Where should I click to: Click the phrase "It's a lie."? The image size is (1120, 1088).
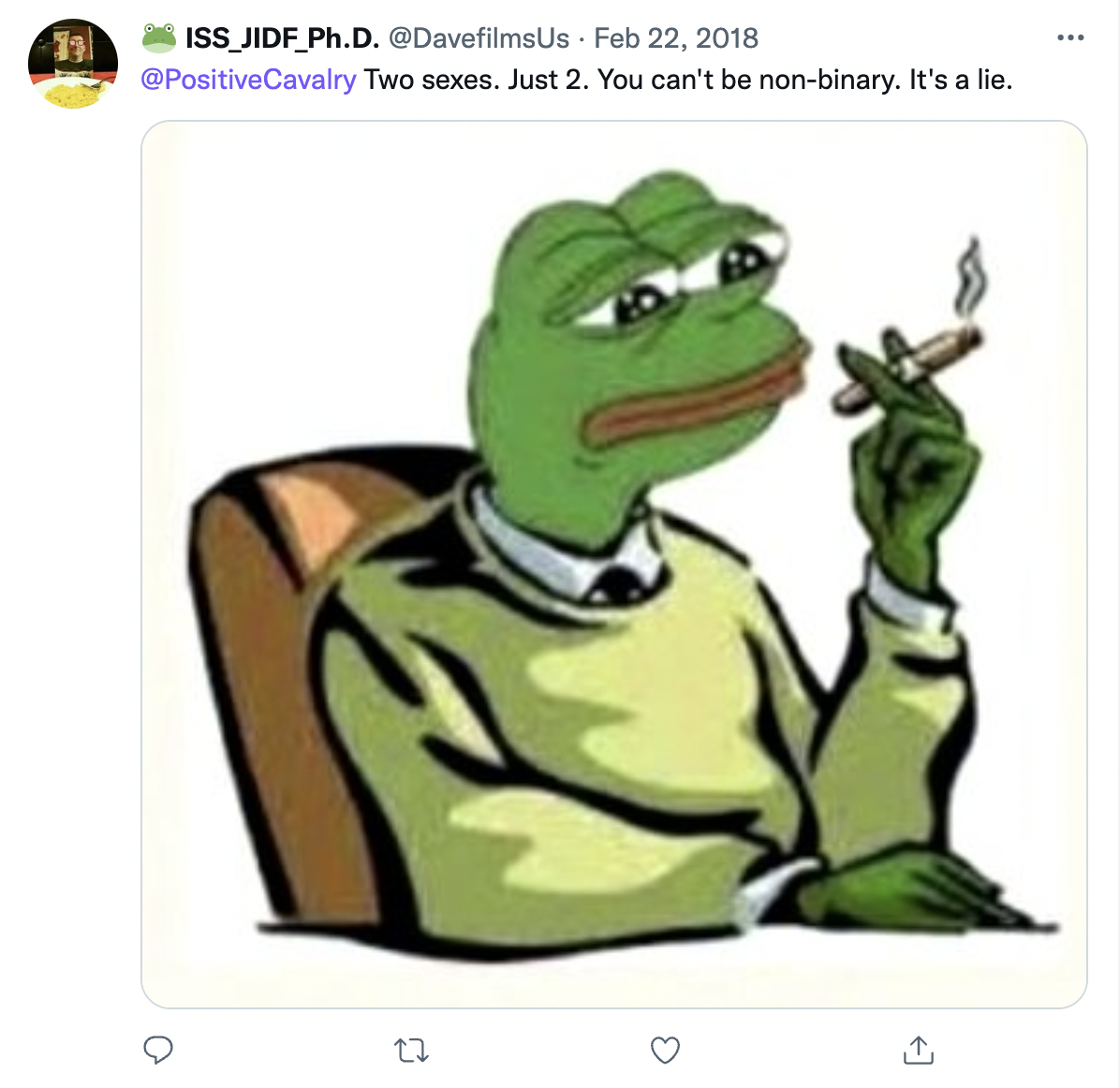coord(961,80)
